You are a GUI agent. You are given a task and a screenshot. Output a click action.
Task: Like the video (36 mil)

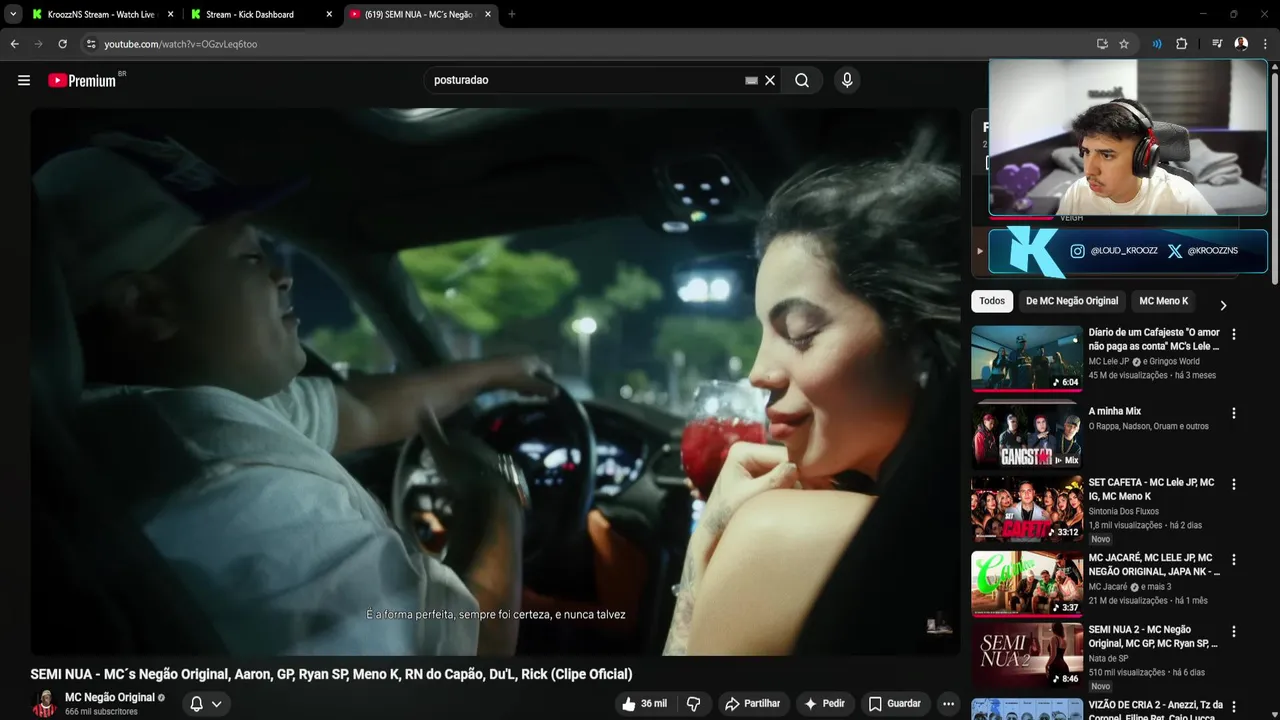click(x=644, y=704)
